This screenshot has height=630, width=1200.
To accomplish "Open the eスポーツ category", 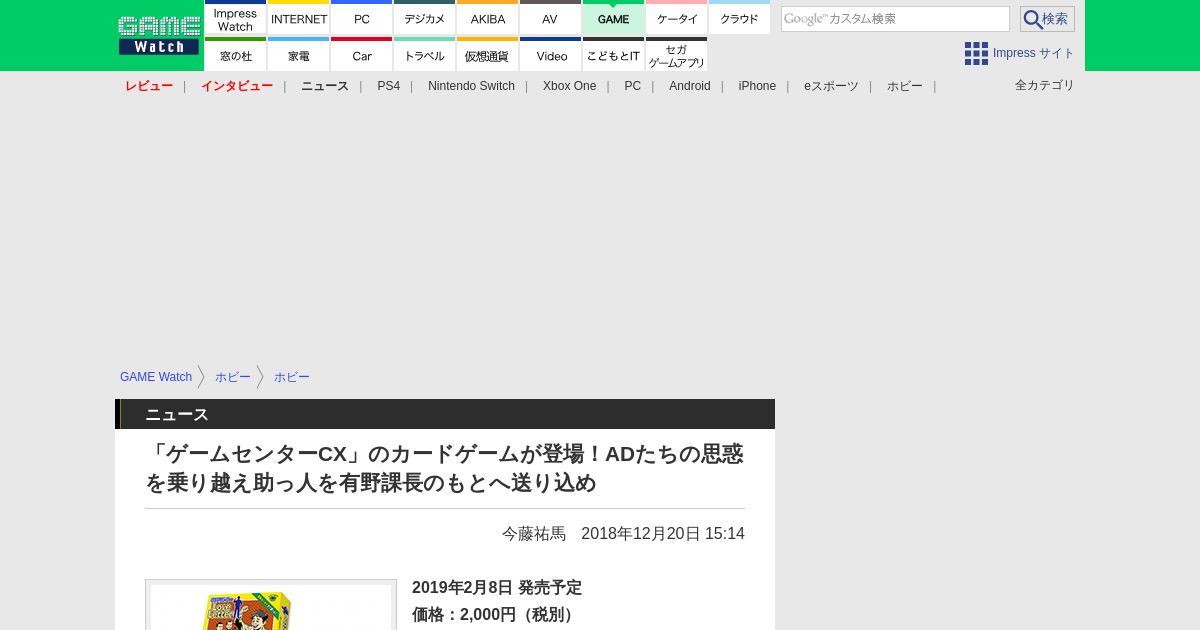I will pos(831,86).
